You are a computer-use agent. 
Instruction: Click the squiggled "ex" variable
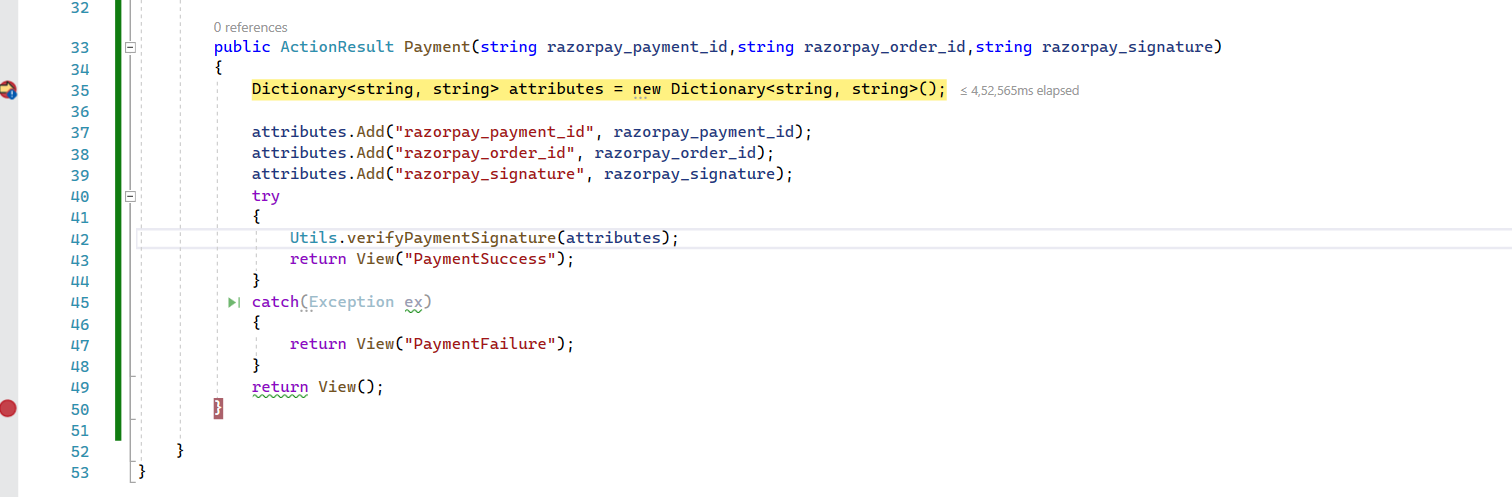click(413, 302)
